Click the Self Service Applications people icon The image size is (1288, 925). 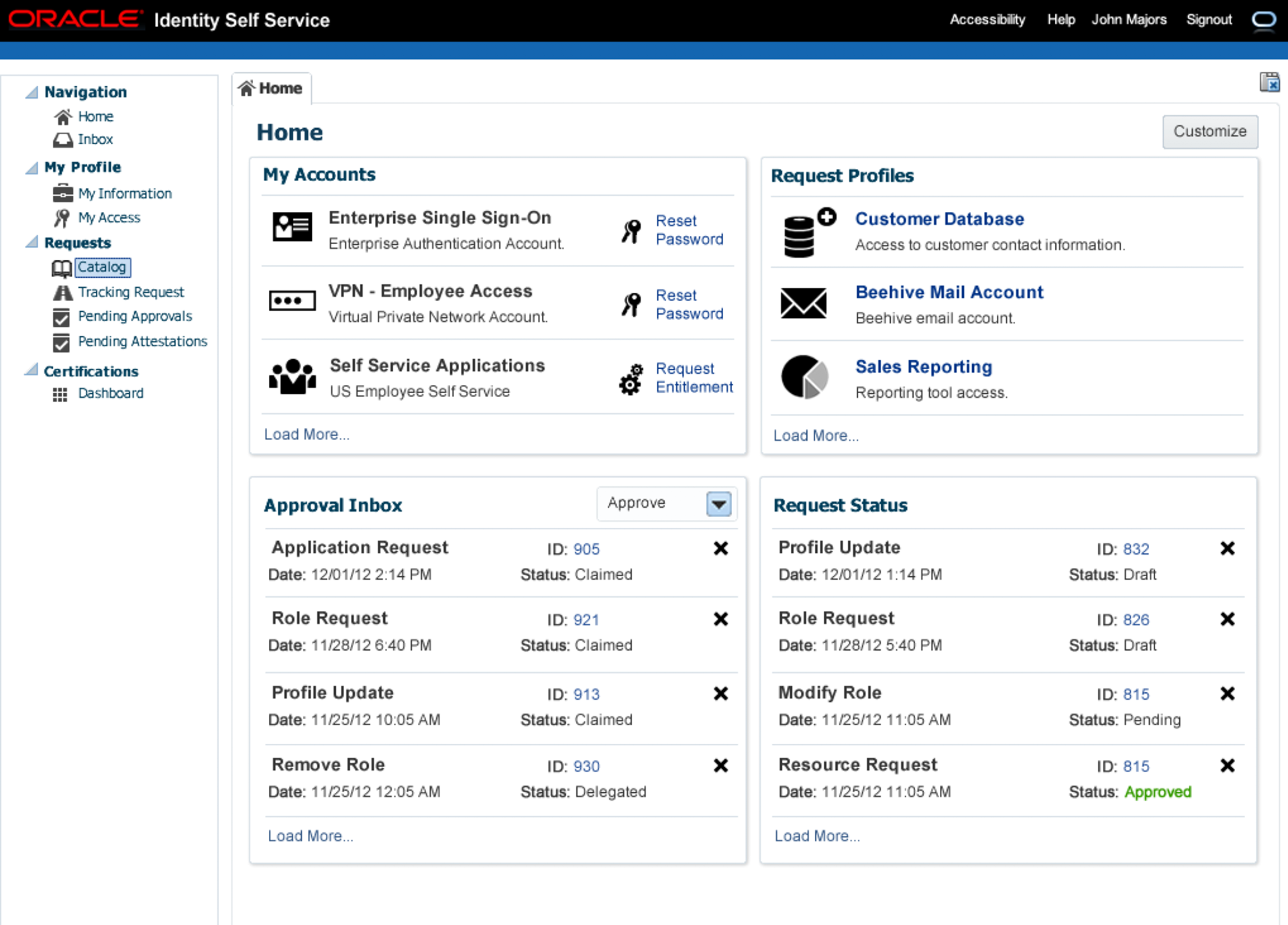coord(292,376)
